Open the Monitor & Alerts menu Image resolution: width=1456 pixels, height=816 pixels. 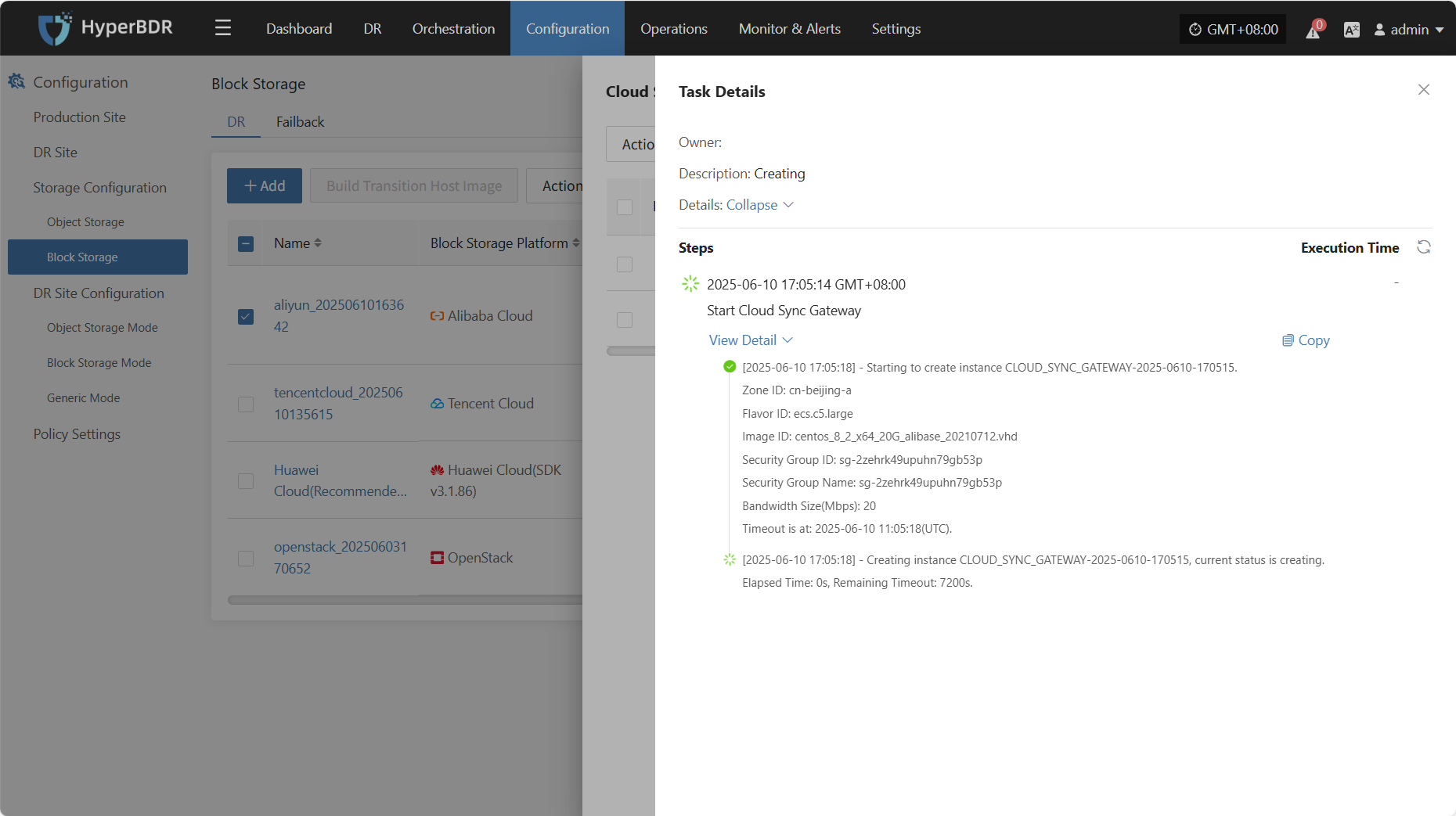[x=789, y=29]
